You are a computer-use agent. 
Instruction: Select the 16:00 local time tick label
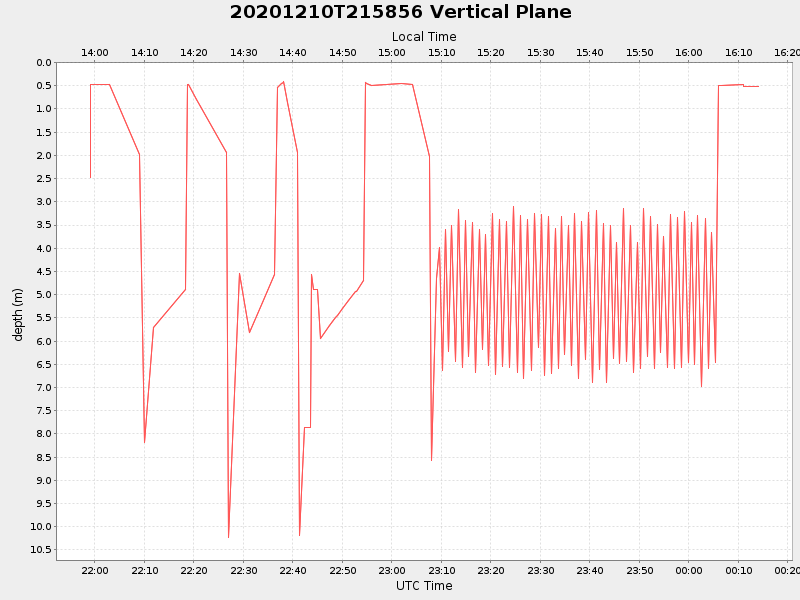689,53
